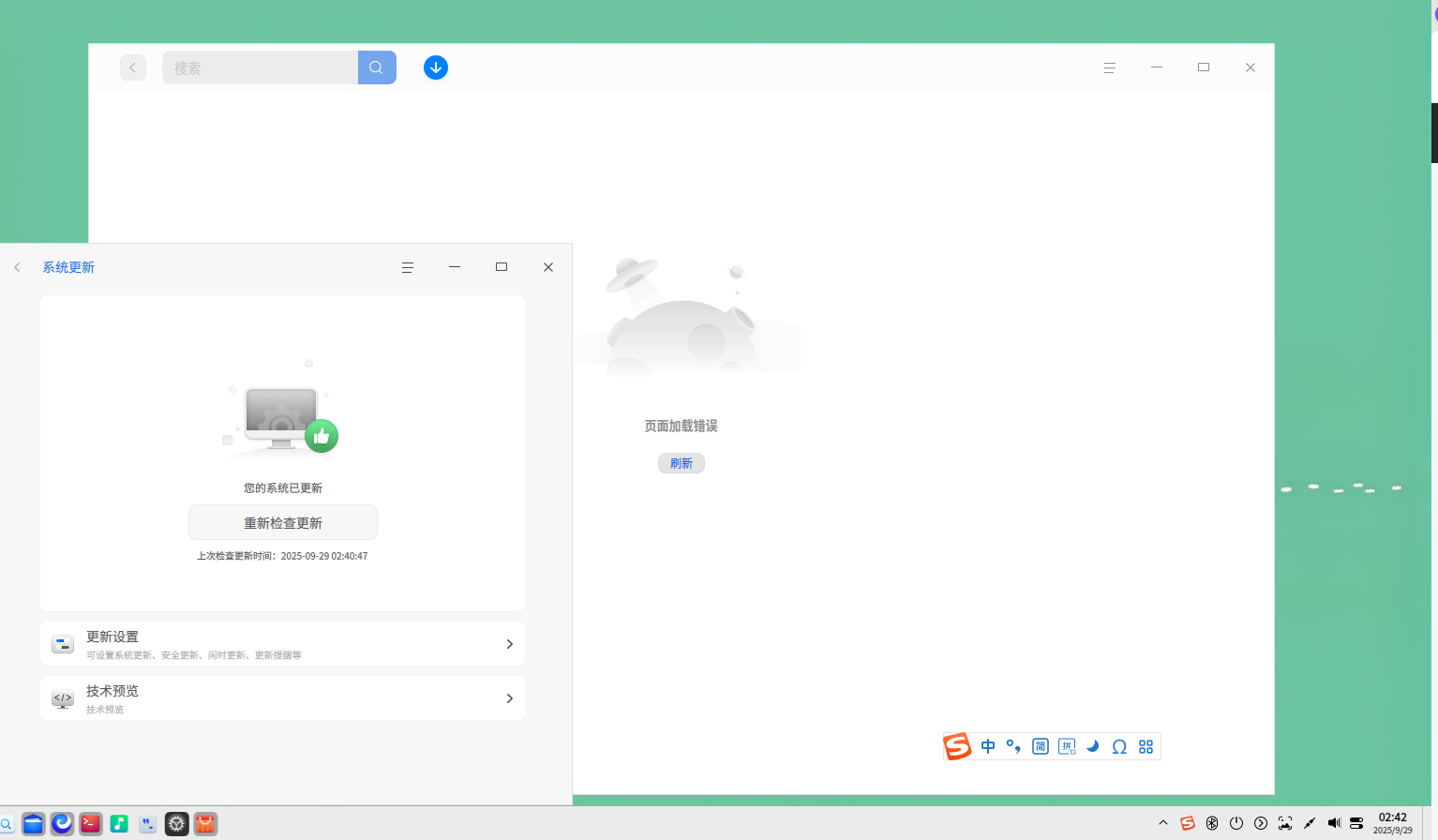The image size is (1438, 840).
Task: Click the volume icon in system tray
Action: 1334,823
